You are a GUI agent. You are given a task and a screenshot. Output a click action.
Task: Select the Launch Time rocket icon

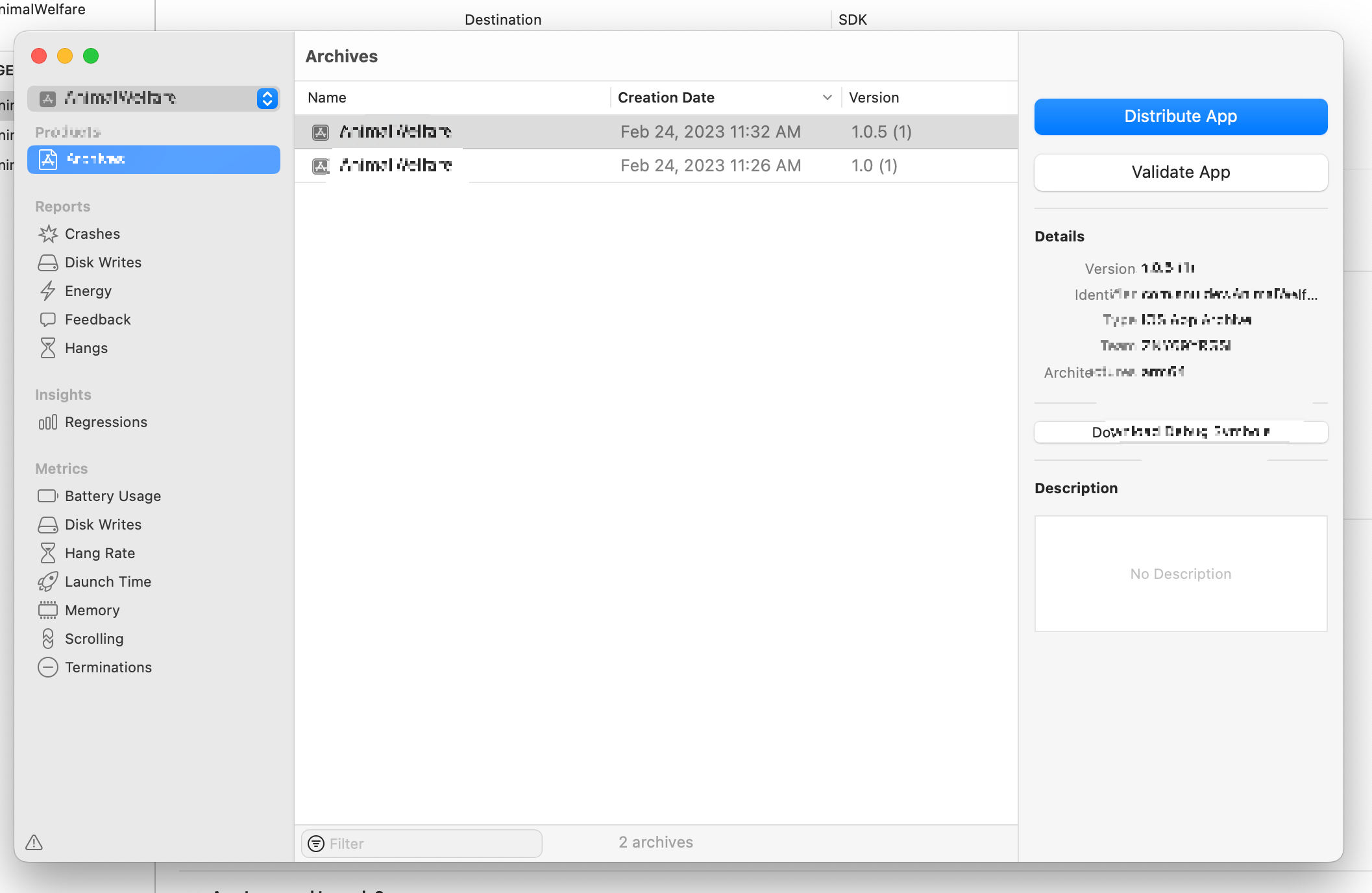[x=47, y=581]
